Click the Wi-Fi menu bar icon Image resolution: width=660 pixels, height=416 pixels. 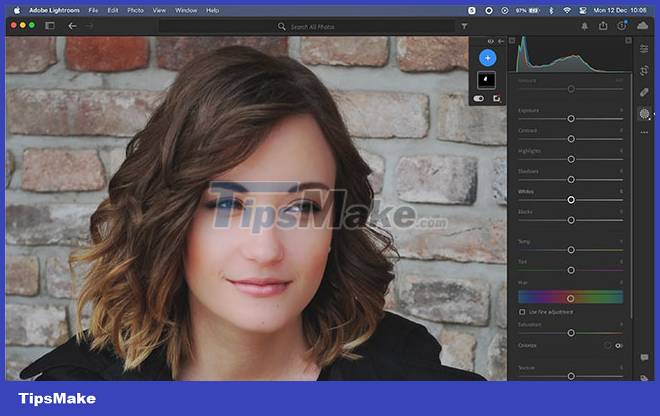click(x=567, y=10)
